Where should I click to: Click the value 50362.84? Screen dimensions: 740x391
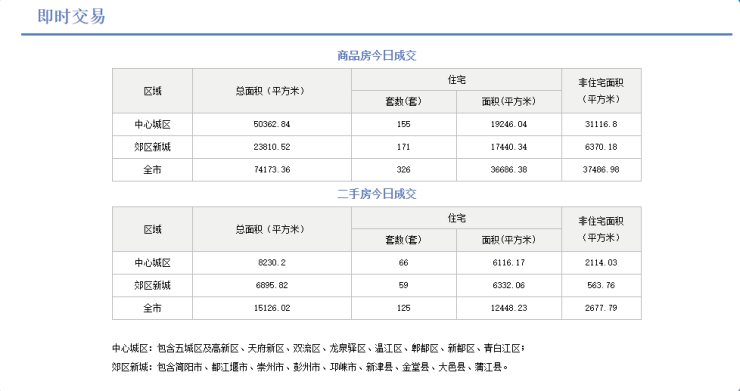click(x=272, y=124)
